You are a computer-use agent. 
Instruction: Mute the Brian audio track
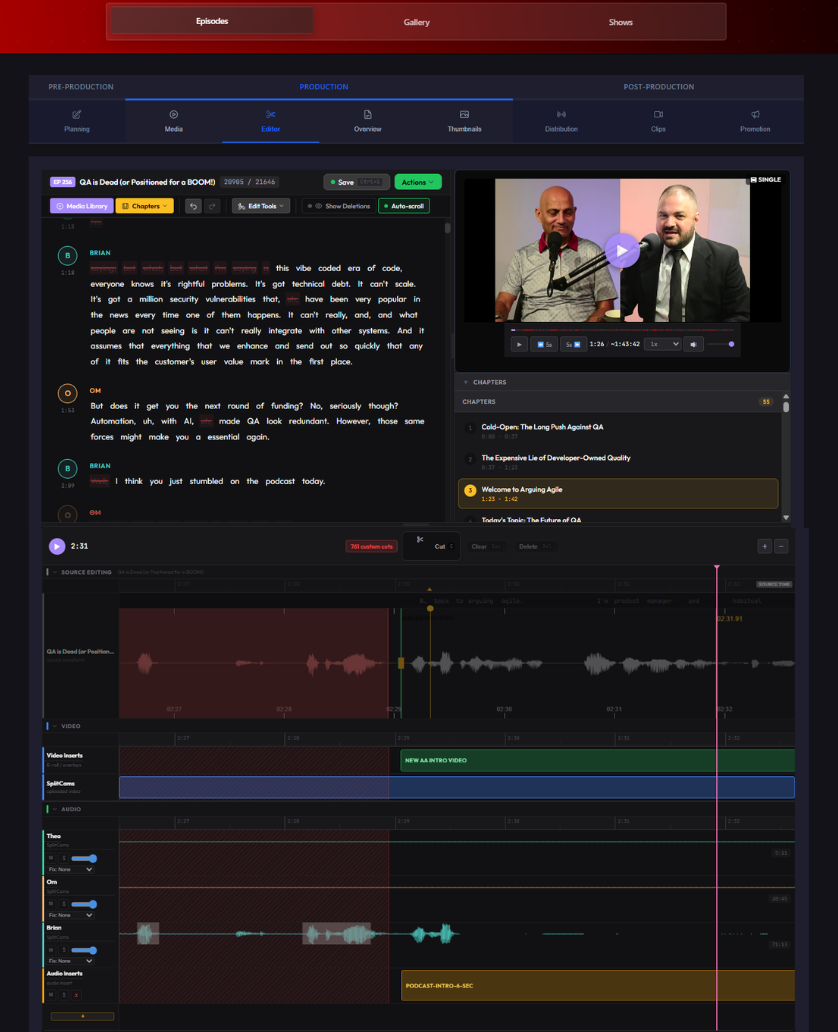coord(51,950)
